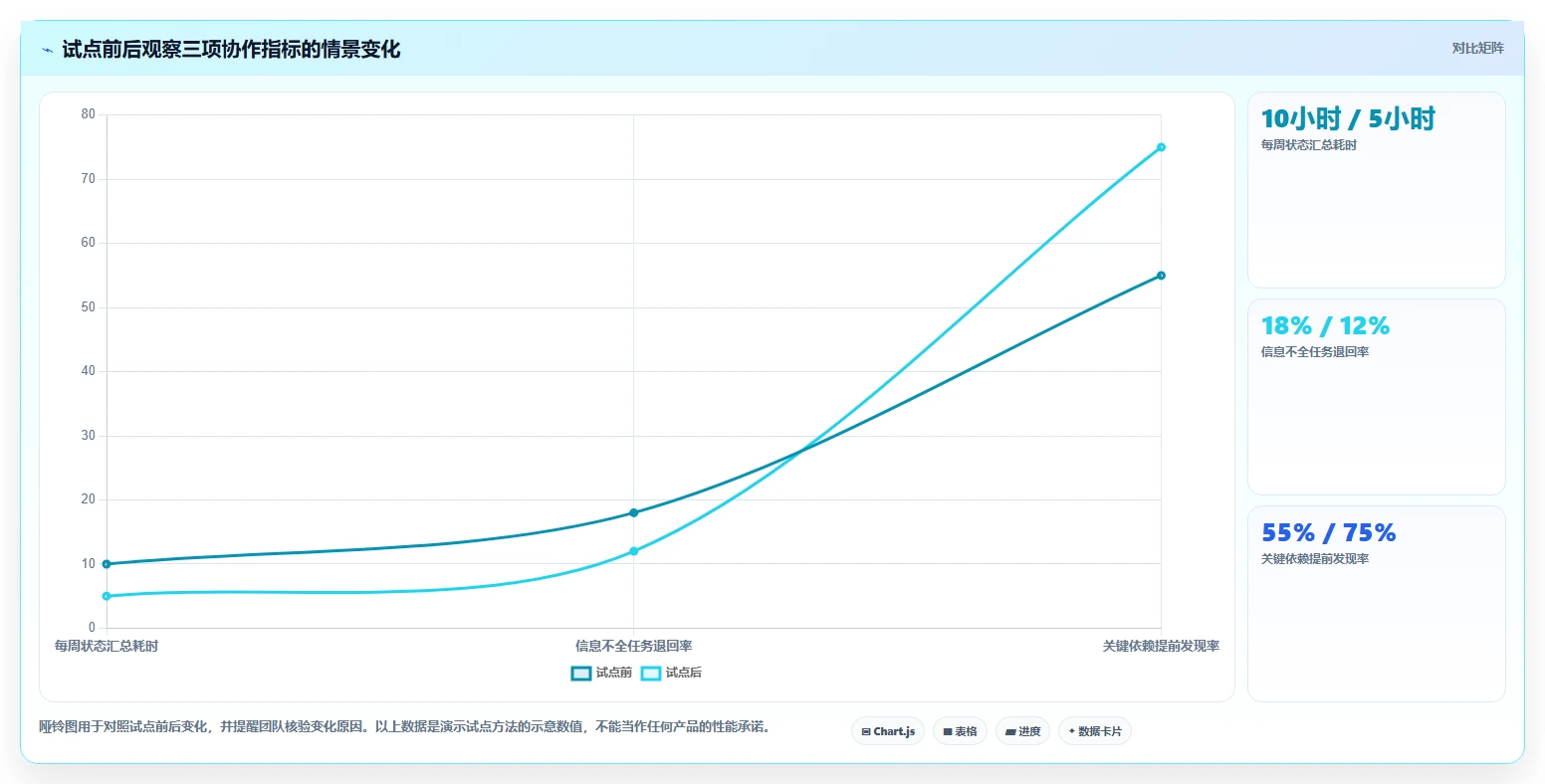Click the 每周状态汇总耗时 axis label
Image resolution: width=1545 pixels, height=784 pixels.
(x=107, y=646)
